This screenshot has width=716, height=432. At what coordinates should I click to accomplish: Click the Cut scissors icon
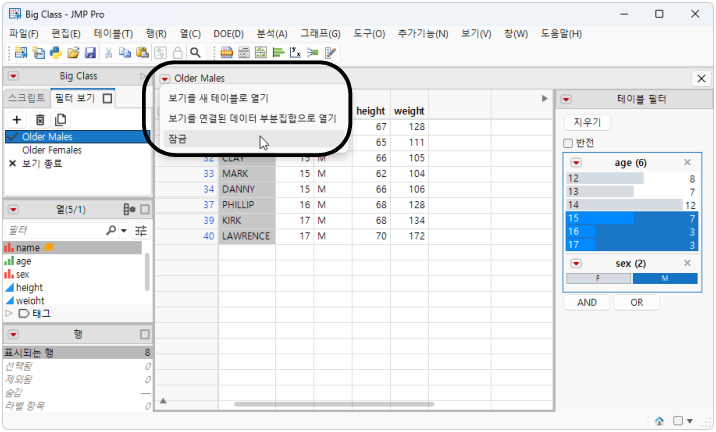click(108, 53)
